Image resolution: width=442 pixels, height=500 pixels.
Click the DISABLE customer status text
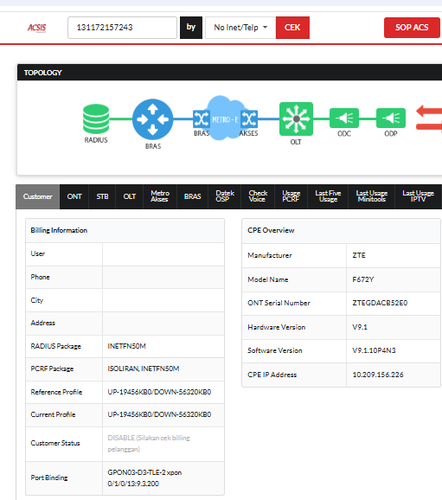point(149,444)
